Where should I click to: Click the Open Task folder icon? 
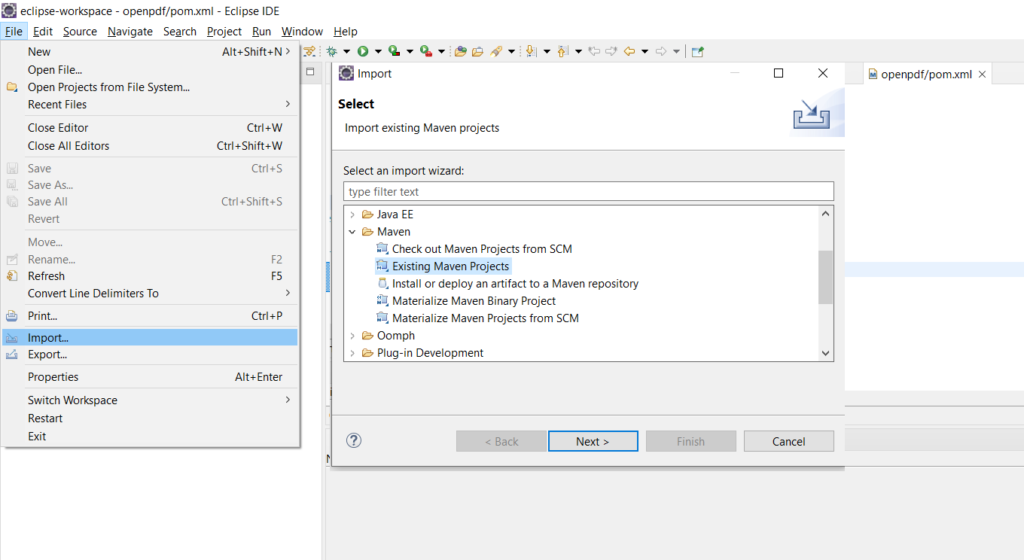(x=477, y=51)
